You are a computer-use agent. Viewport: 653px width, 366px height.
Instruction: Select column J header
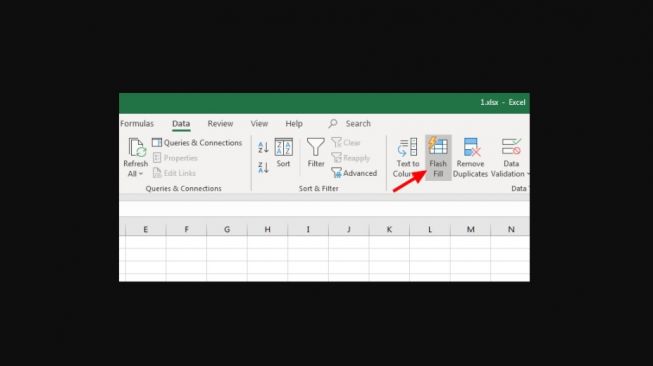(x=349, y=229)
